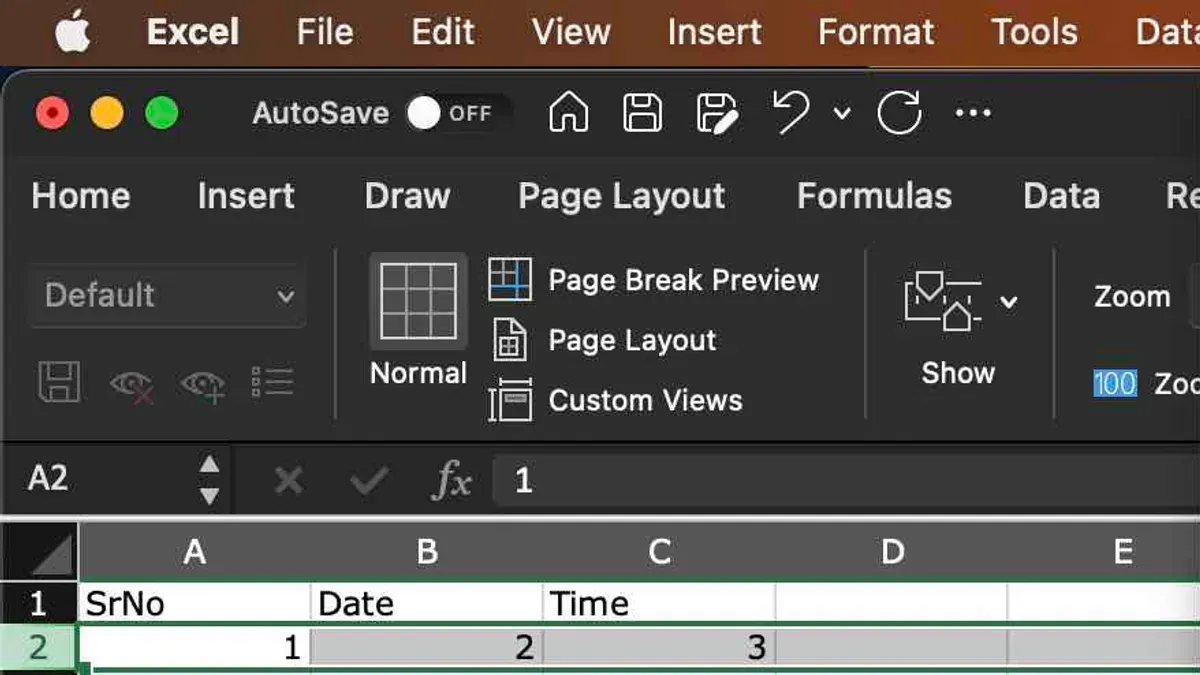This screenshot has width=1200, height=675.
Task: Open the Custom Views label
Action: point(646,400)
